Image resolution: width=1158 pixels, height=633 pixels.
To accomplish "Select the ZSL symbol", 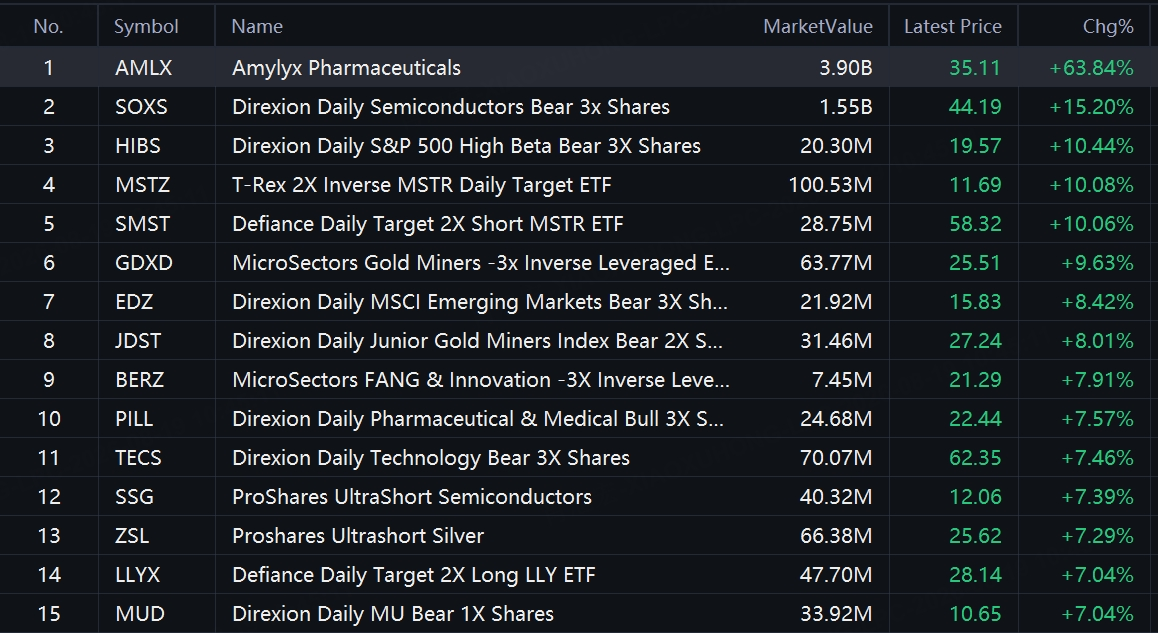I will click(x=132, y=536).
